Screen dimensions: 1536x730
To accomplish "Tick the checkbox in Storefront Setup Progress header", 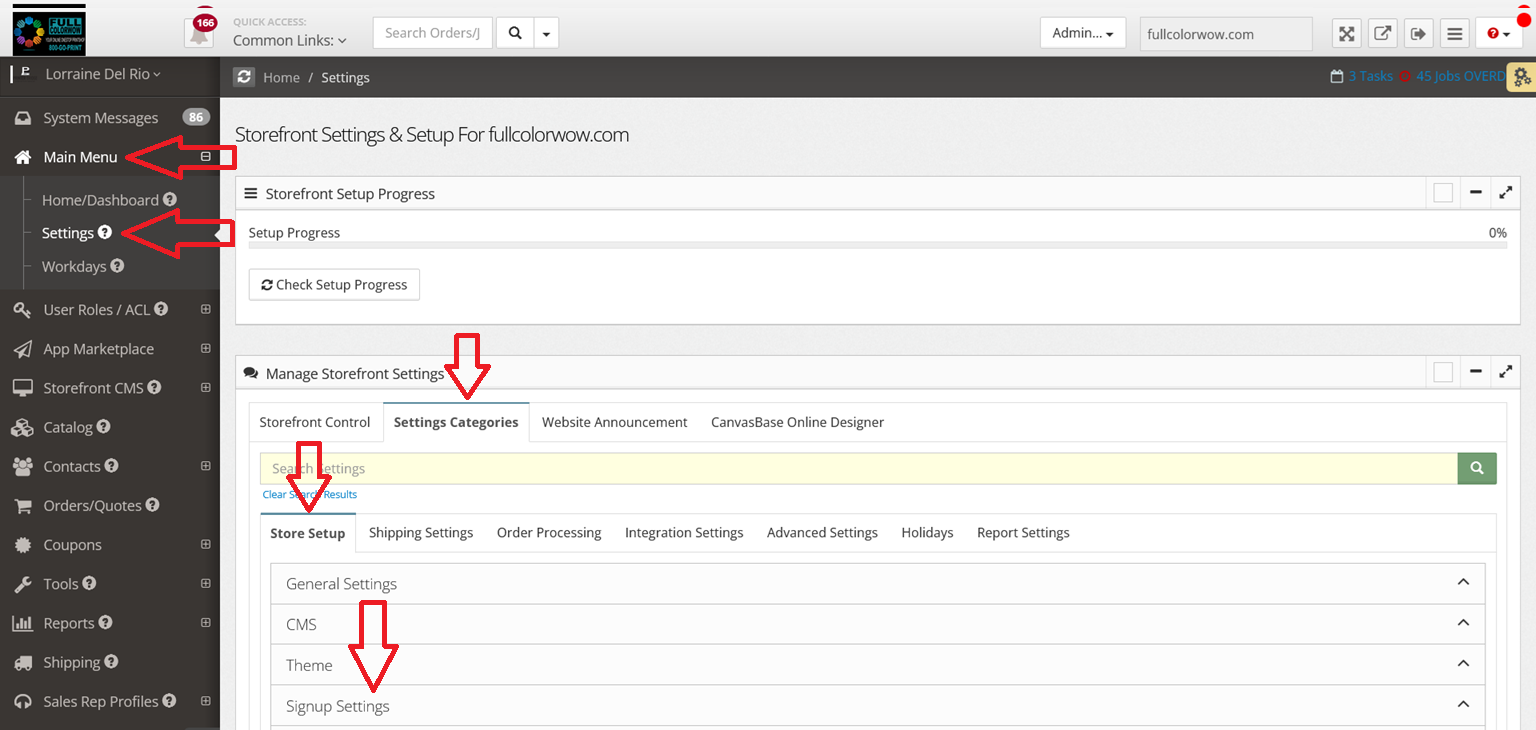I will coord(1443,193).
